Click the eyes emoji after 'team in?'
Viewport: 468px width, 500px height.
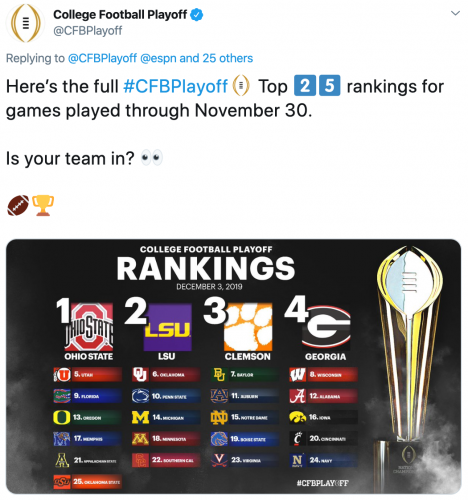[x=152, y=157]
